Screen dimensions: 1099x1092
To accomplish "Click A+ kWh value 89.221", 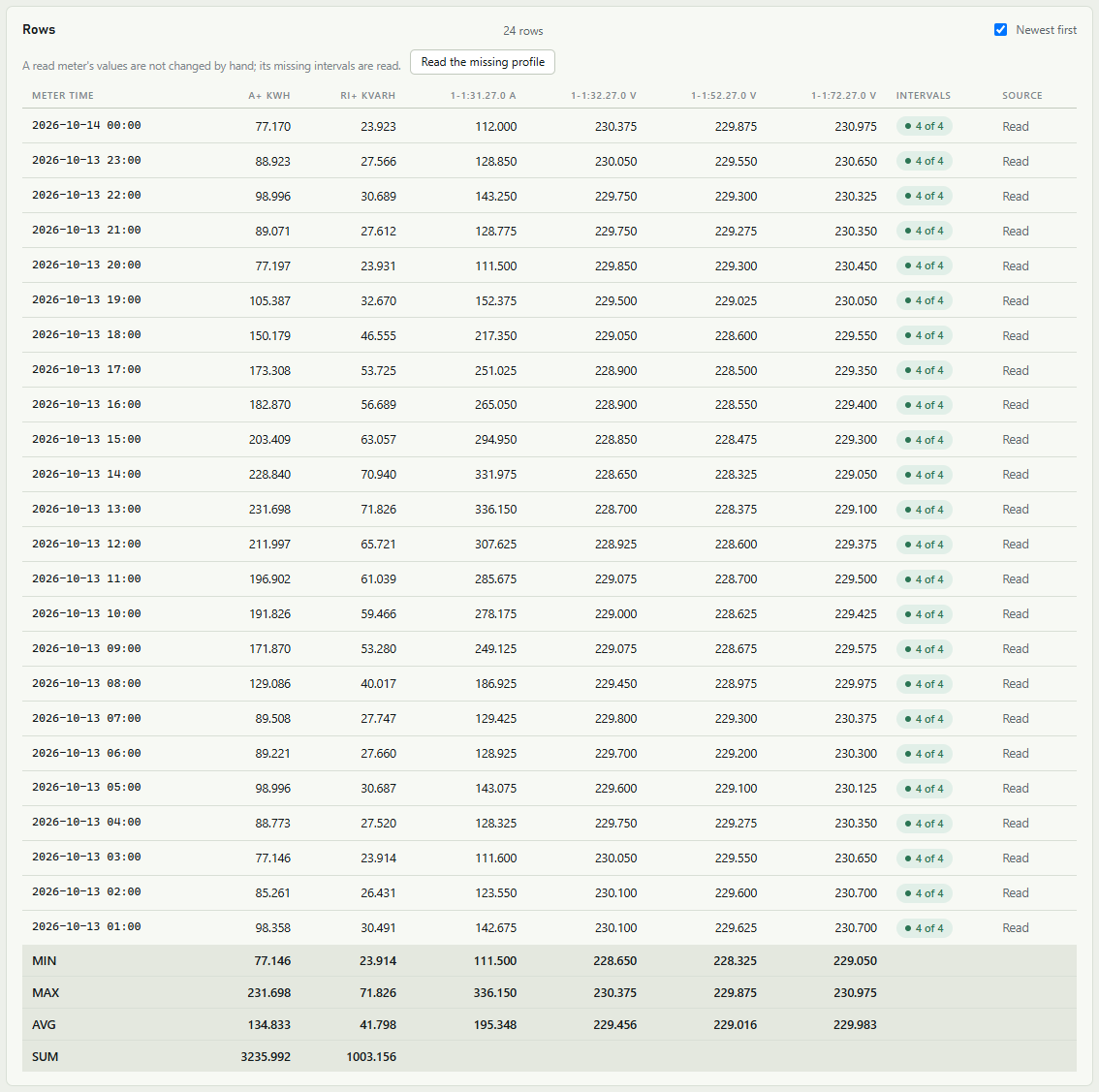I will 272,754.
